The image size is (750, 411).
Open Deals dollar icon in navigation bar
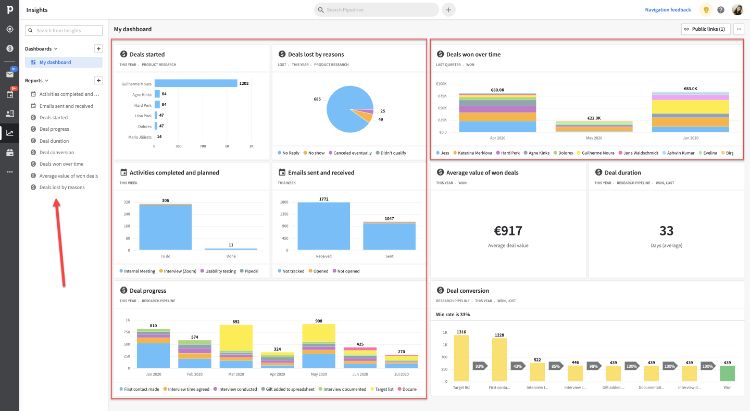pos(10,48)
